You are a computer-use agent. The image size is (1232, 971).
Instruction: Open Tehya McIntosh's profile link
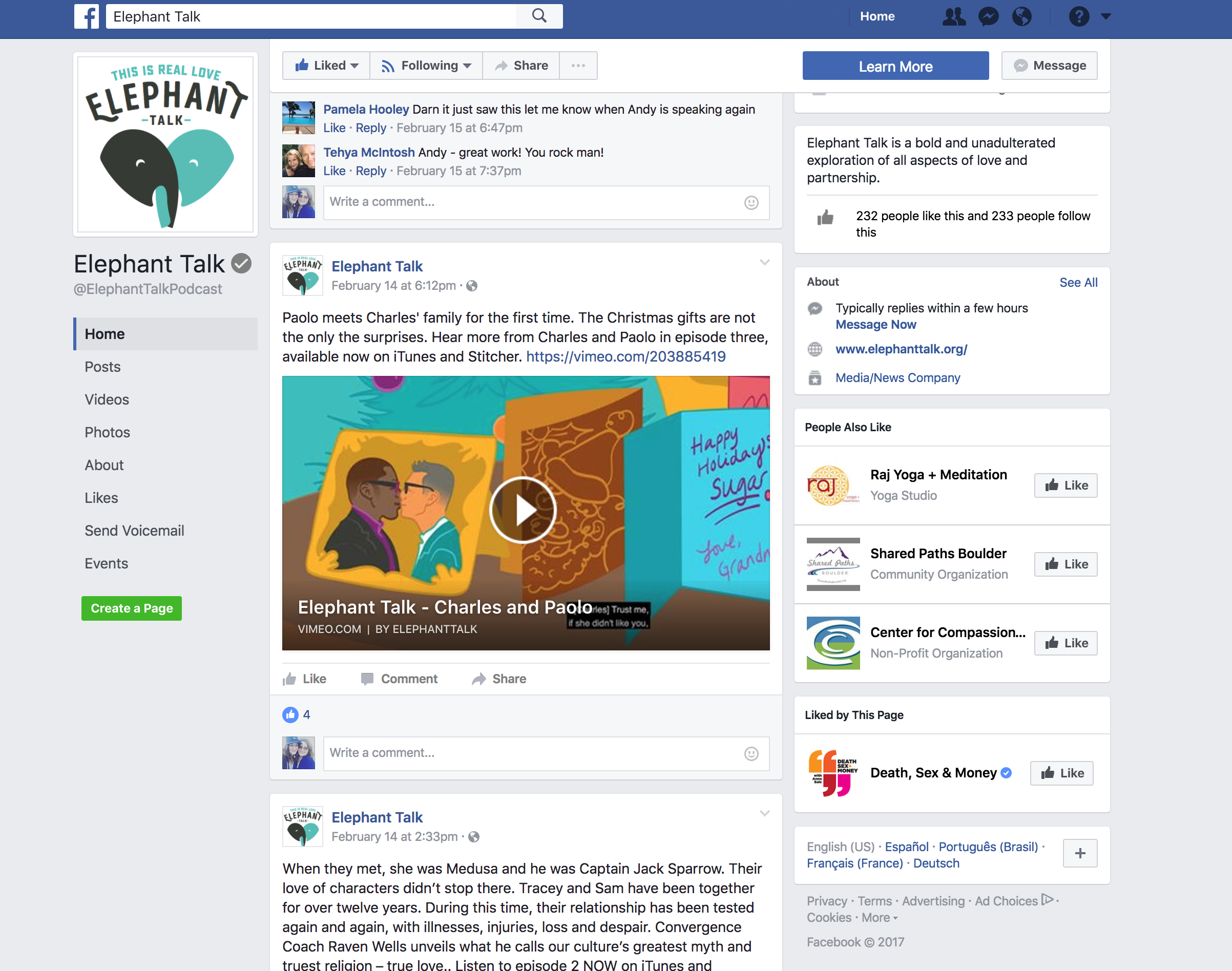click(369, 152)
